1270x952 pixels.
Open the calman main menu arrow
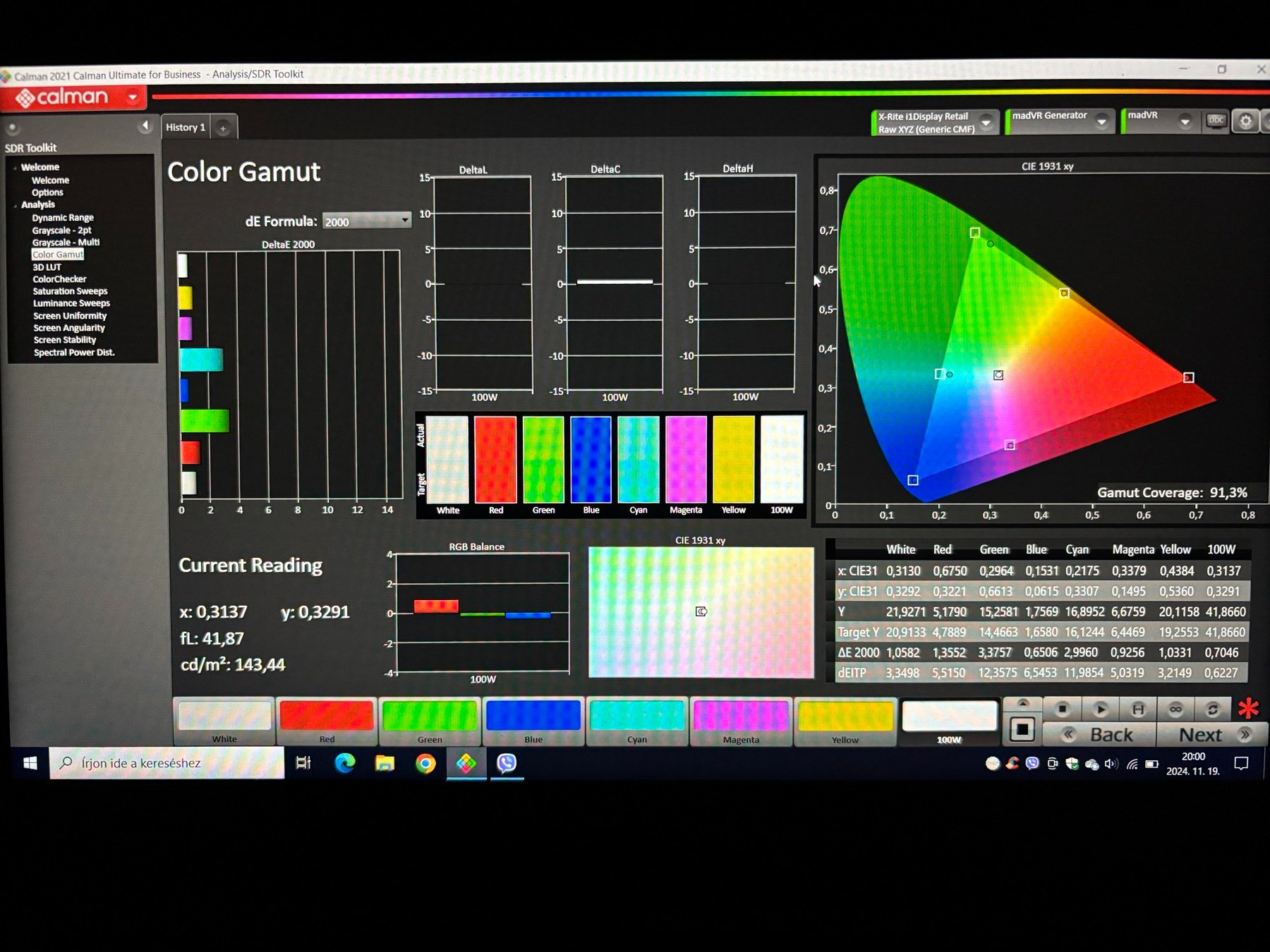coord(133,97)
